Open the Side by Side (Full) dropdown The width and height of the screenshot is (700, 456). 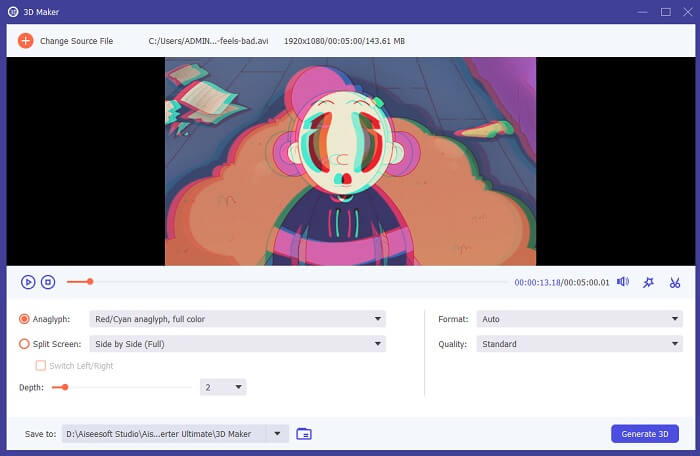point(238,344)
